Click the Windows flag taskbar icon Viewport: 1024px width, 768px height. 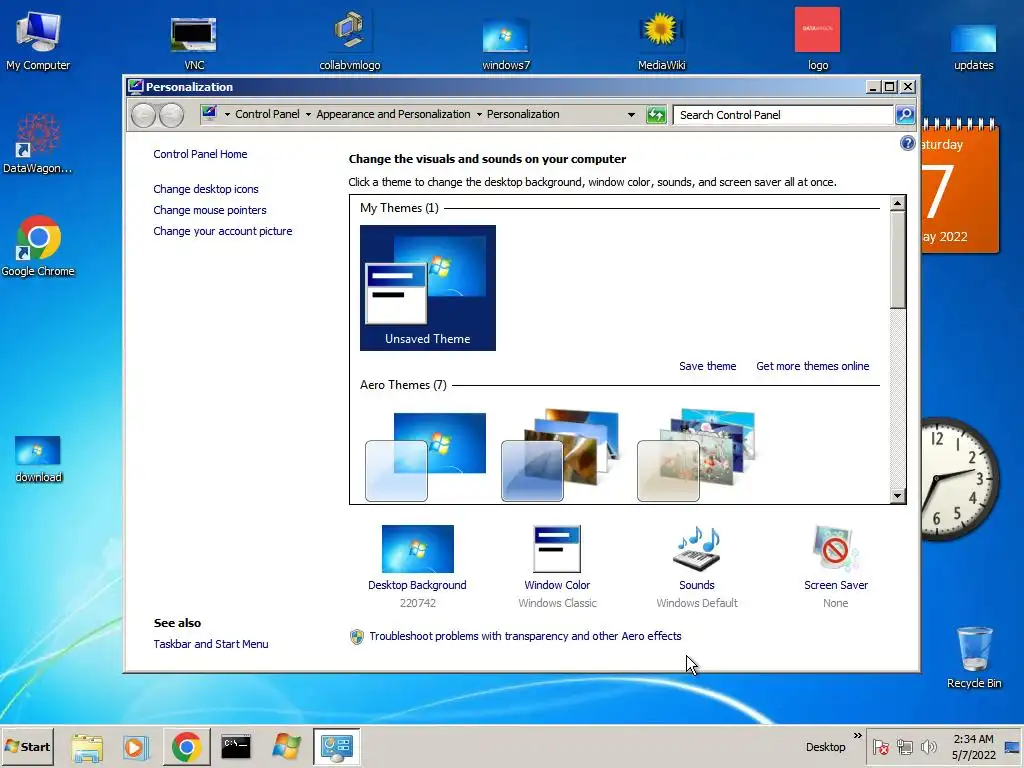pos(286,747)
